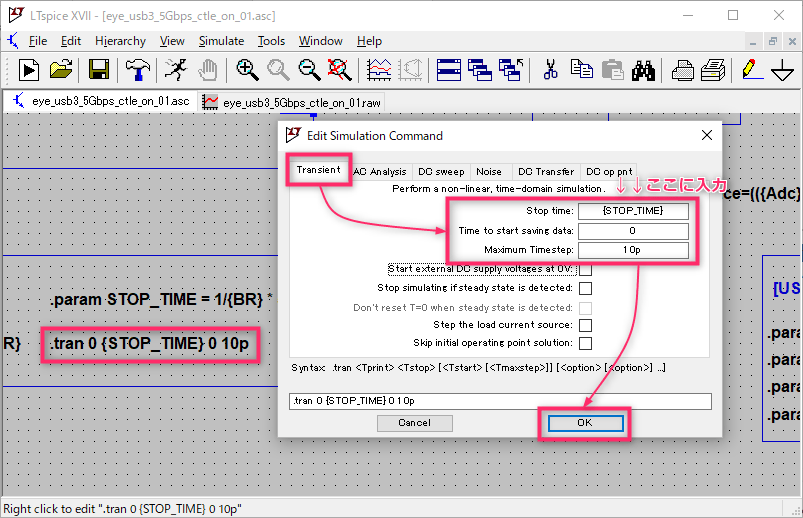Close the Edit Simulation Command dialog
The width and height of the screenshot is (803, 518).
point(707,135)
